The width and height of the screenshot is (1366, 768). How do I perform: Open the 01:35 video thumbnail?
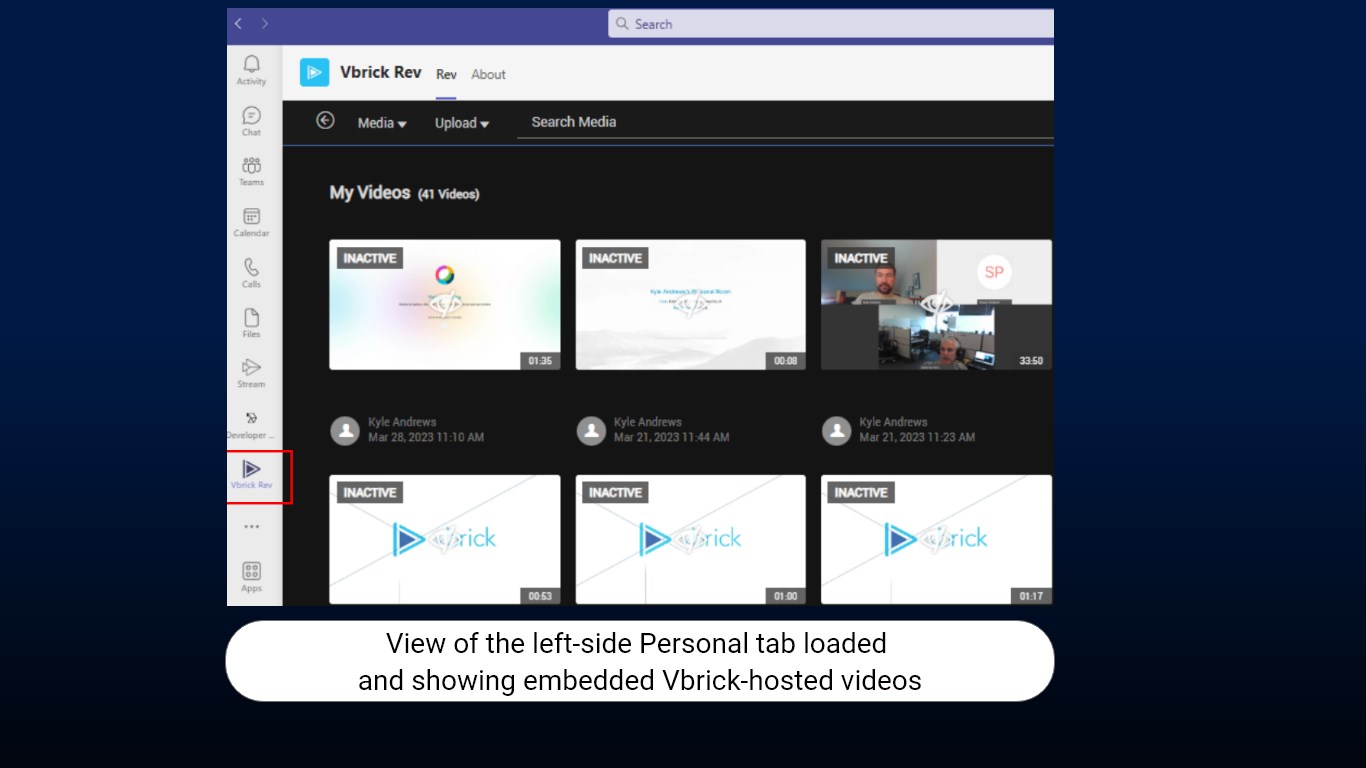445,304
